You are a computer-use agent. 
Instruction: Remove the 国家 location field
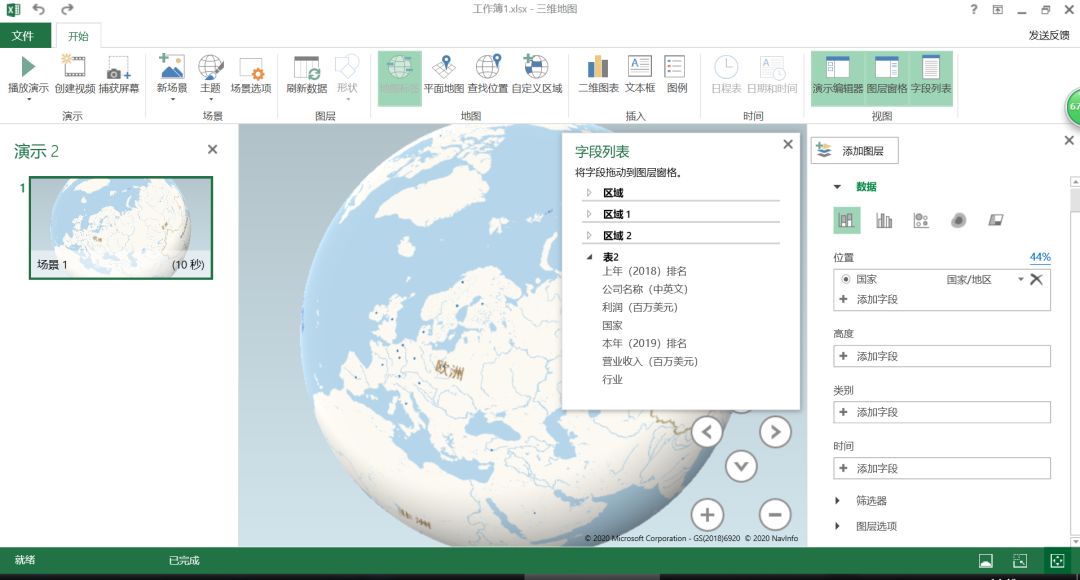click(1036, 279)
